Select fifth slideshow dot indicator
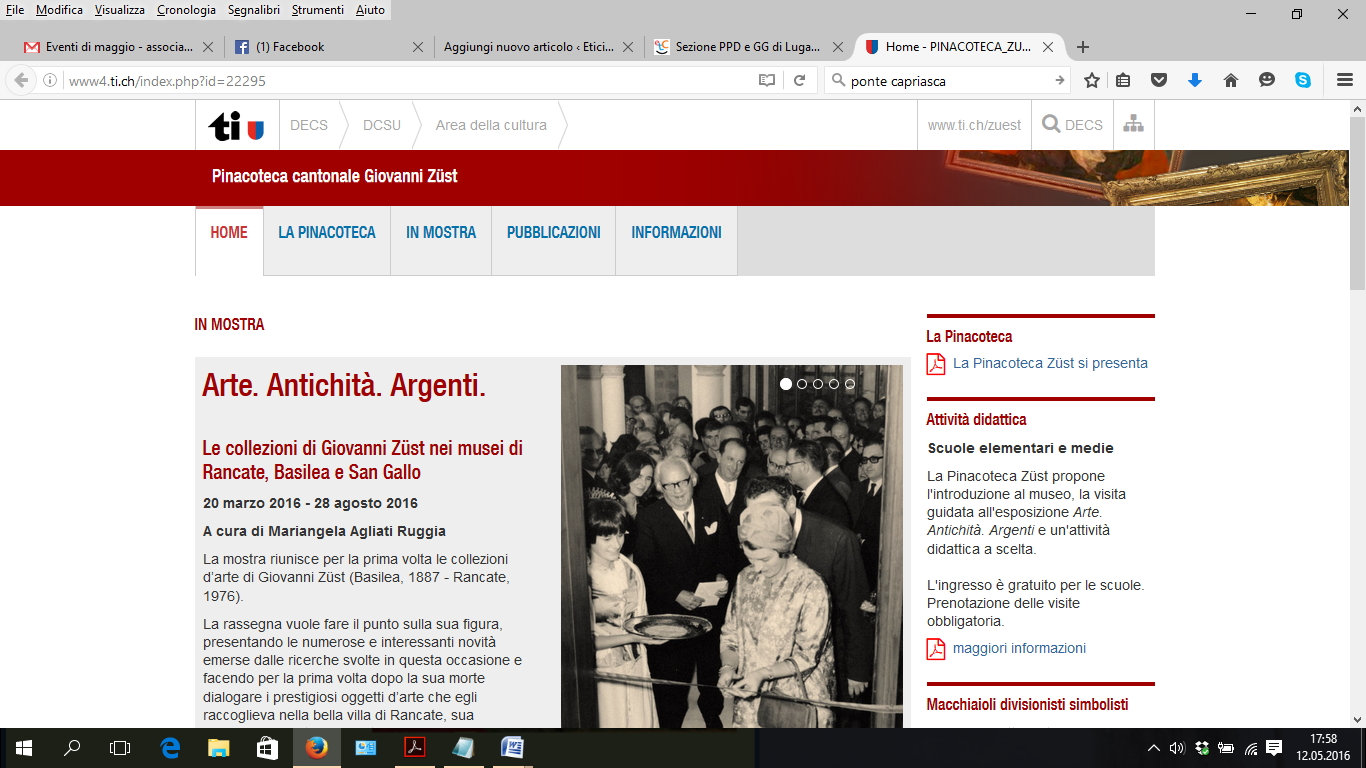Image resolution: width=1366 pixels, height=768 pixels. 850,384
